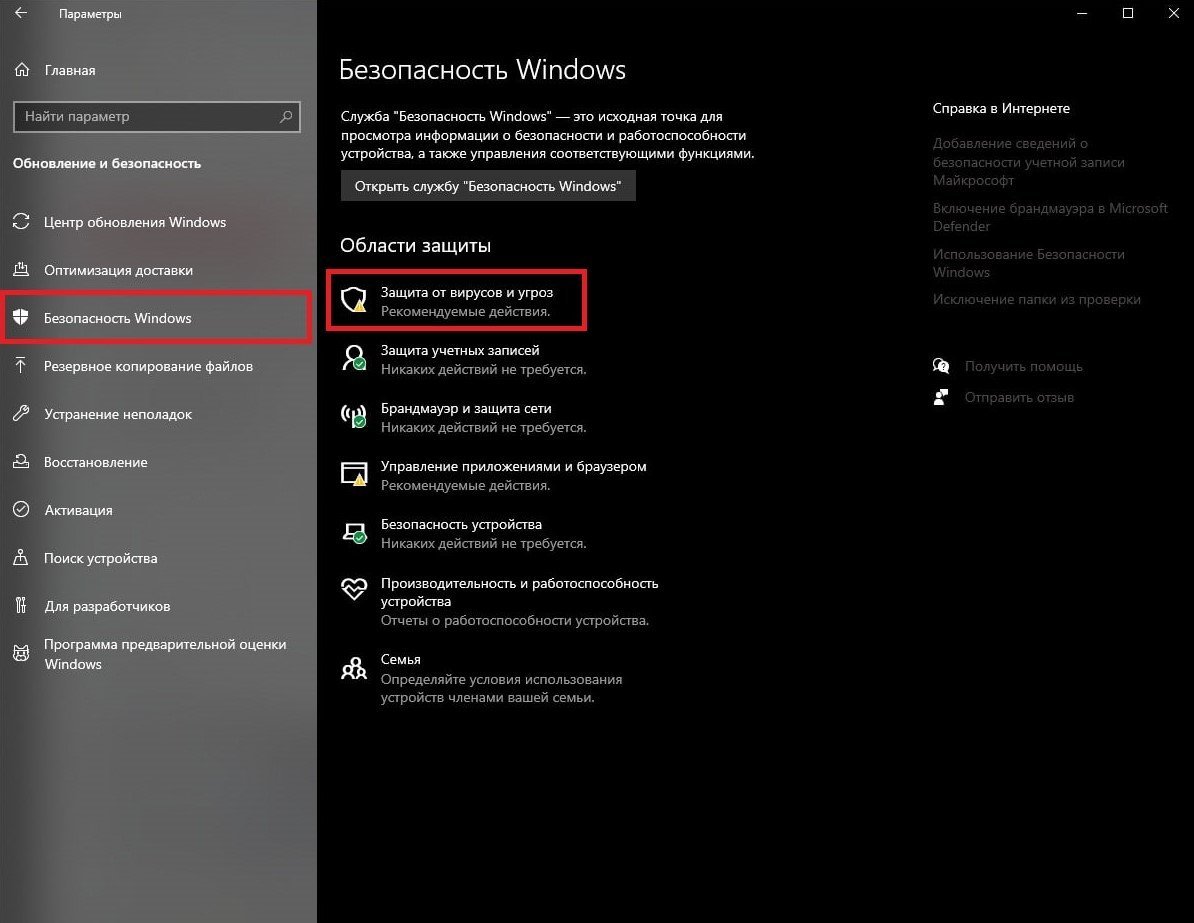Click the magnifier icon in search box
The image size is (1194, 923).
[x=286, y=117]
